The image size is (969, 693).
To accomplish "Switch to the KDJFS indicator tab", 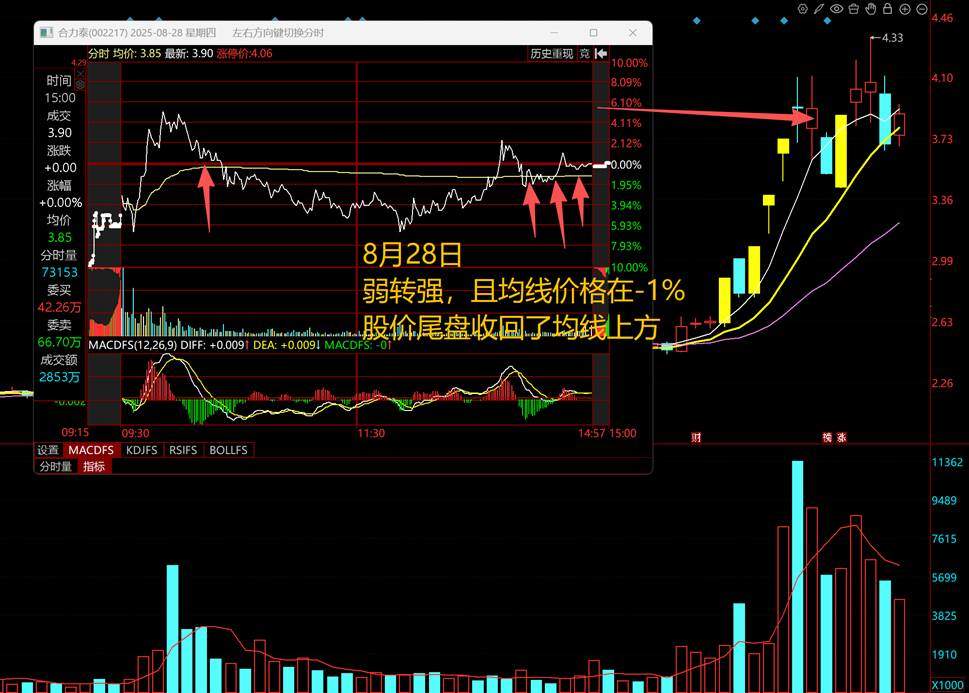I will [x=141, y=450].
